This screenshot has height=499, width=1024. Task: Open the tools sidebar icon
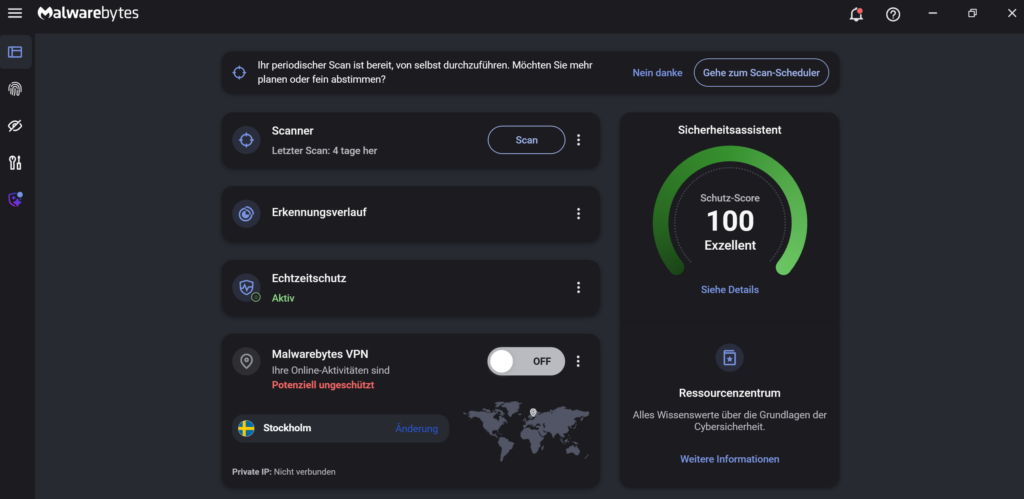click(15, 163)
